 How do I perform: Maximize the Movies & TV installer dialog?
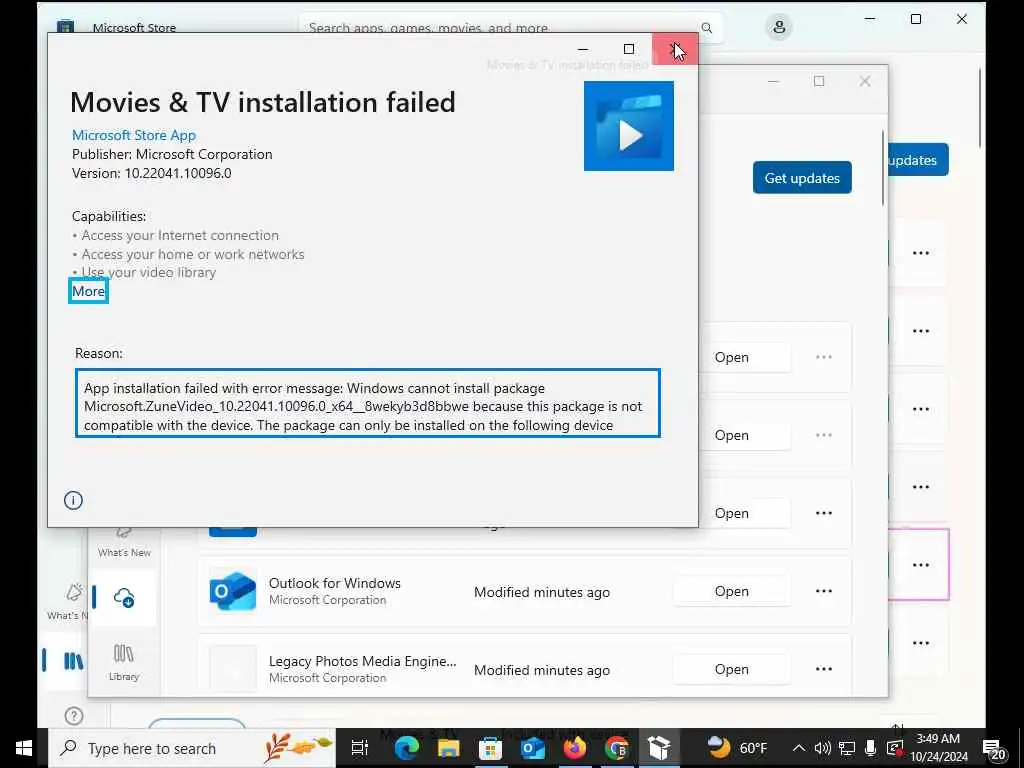point(629,49)
